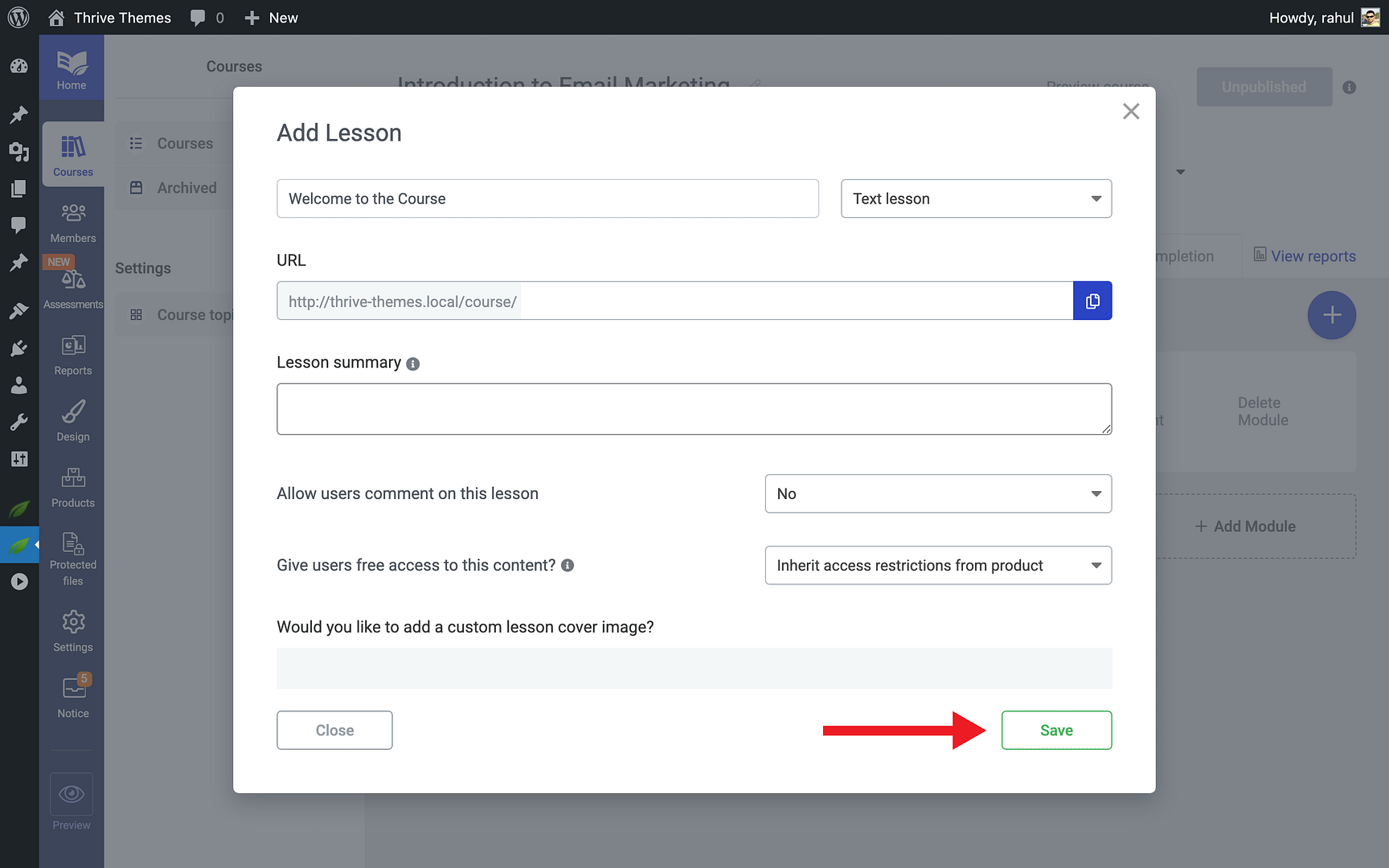
Task: Save the new lesson
Action: coord(1056,730)
